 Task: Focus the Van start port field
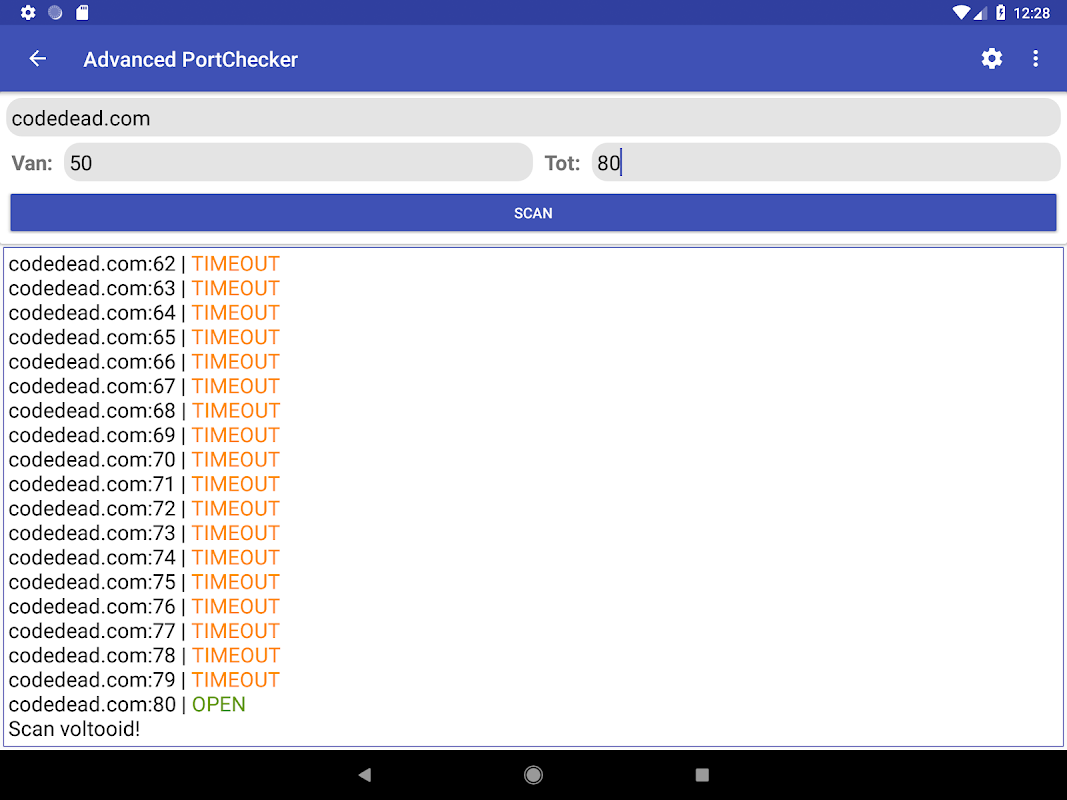click(298, 163)
